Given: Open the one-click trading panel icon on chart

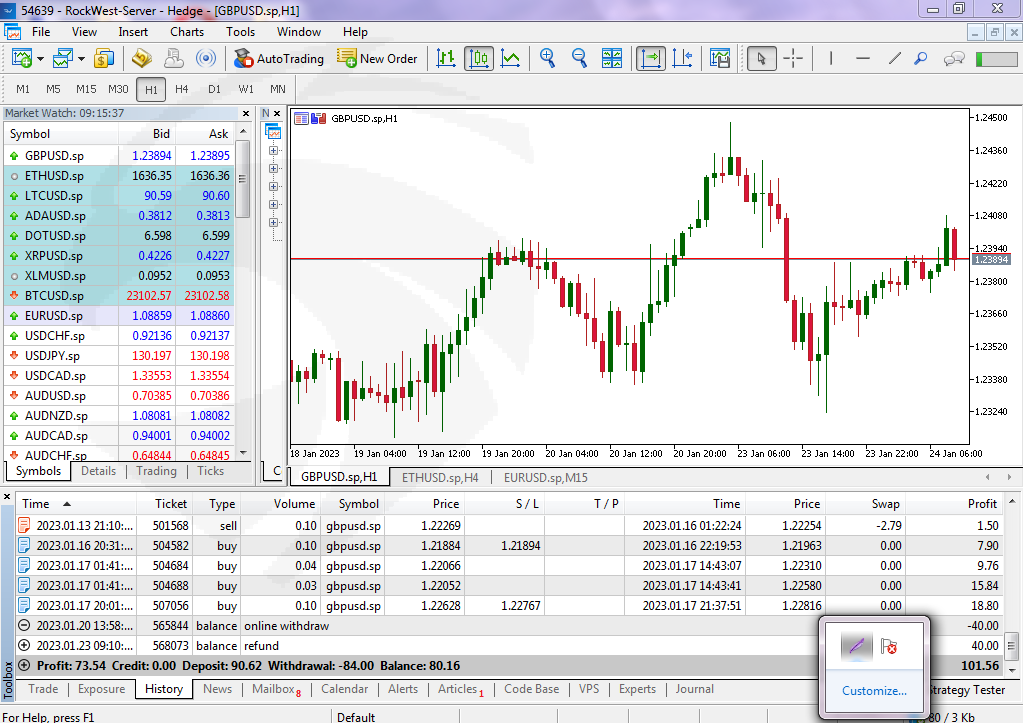Looking at the screenshot, I should point(302,118).
